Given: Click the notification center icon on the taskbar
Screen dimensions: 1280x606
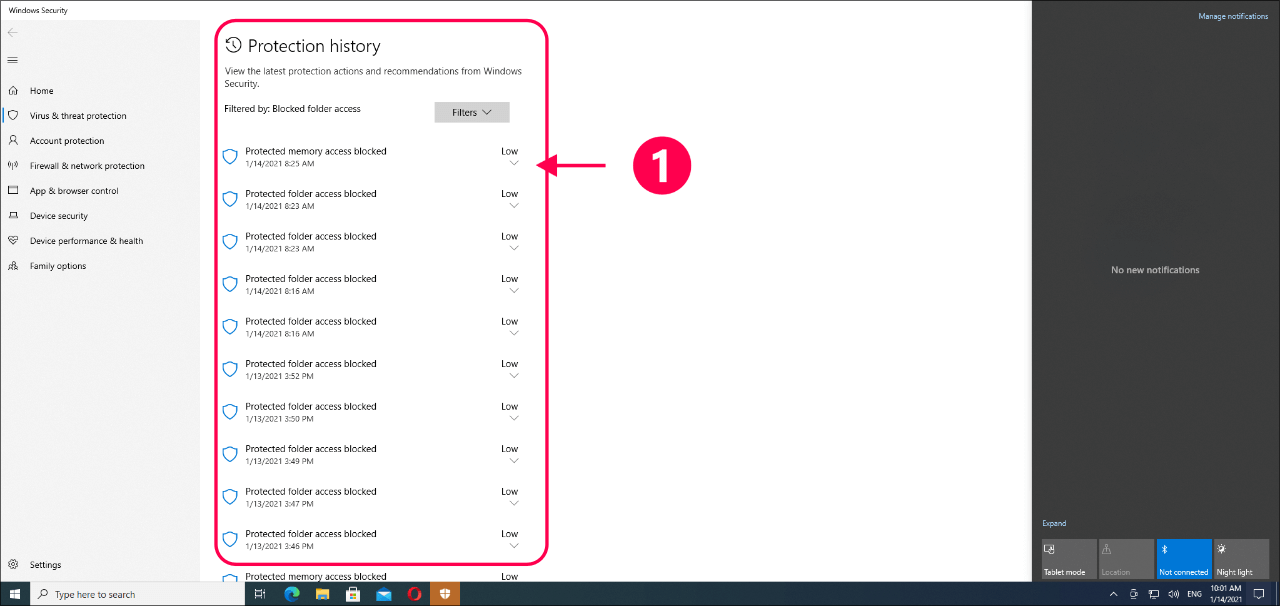Looking at the screenshot, I should [1260, 594].
